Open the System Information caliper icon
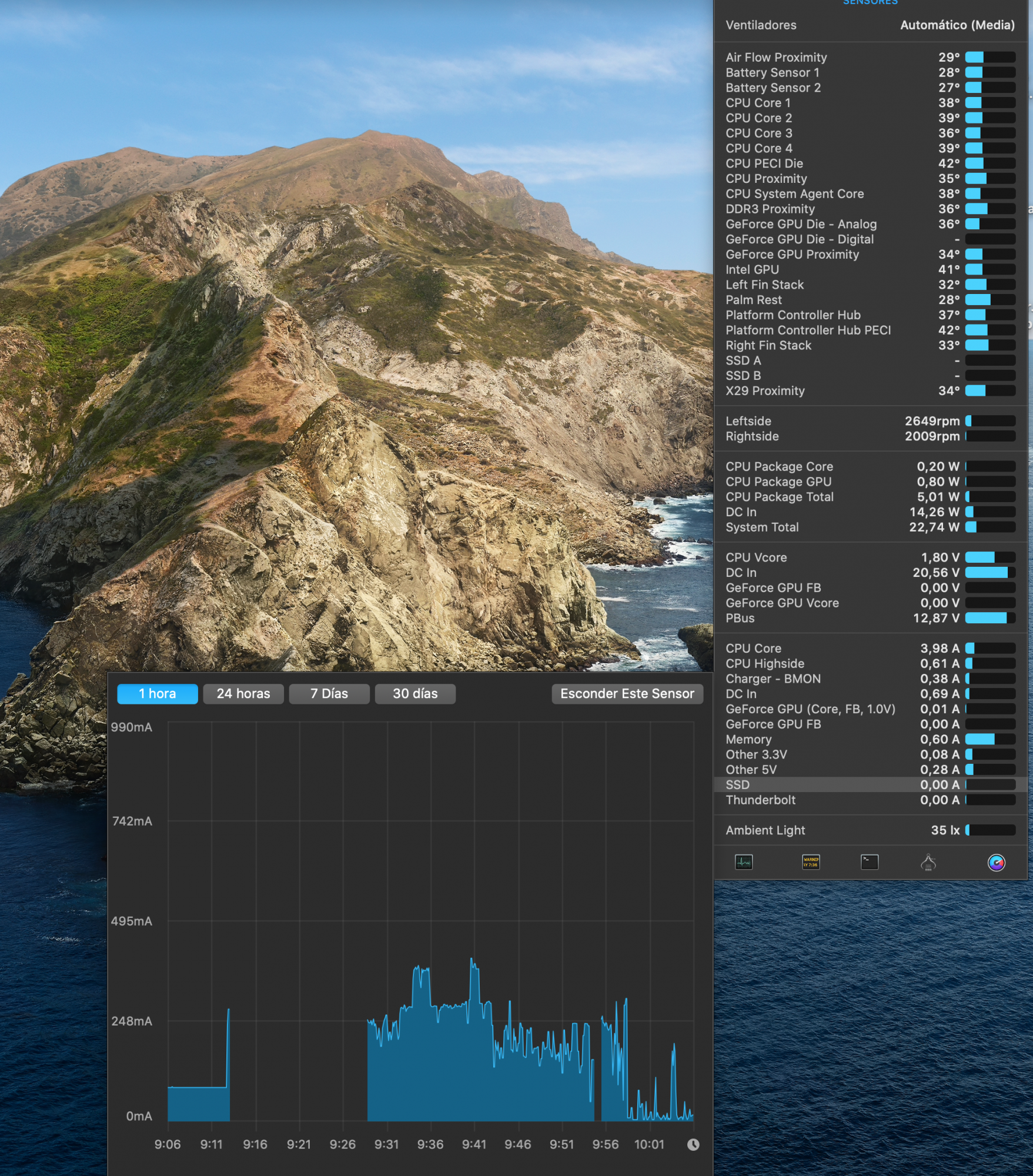The height and width of the screenshot is (1176, 1033). pos(928,863)
